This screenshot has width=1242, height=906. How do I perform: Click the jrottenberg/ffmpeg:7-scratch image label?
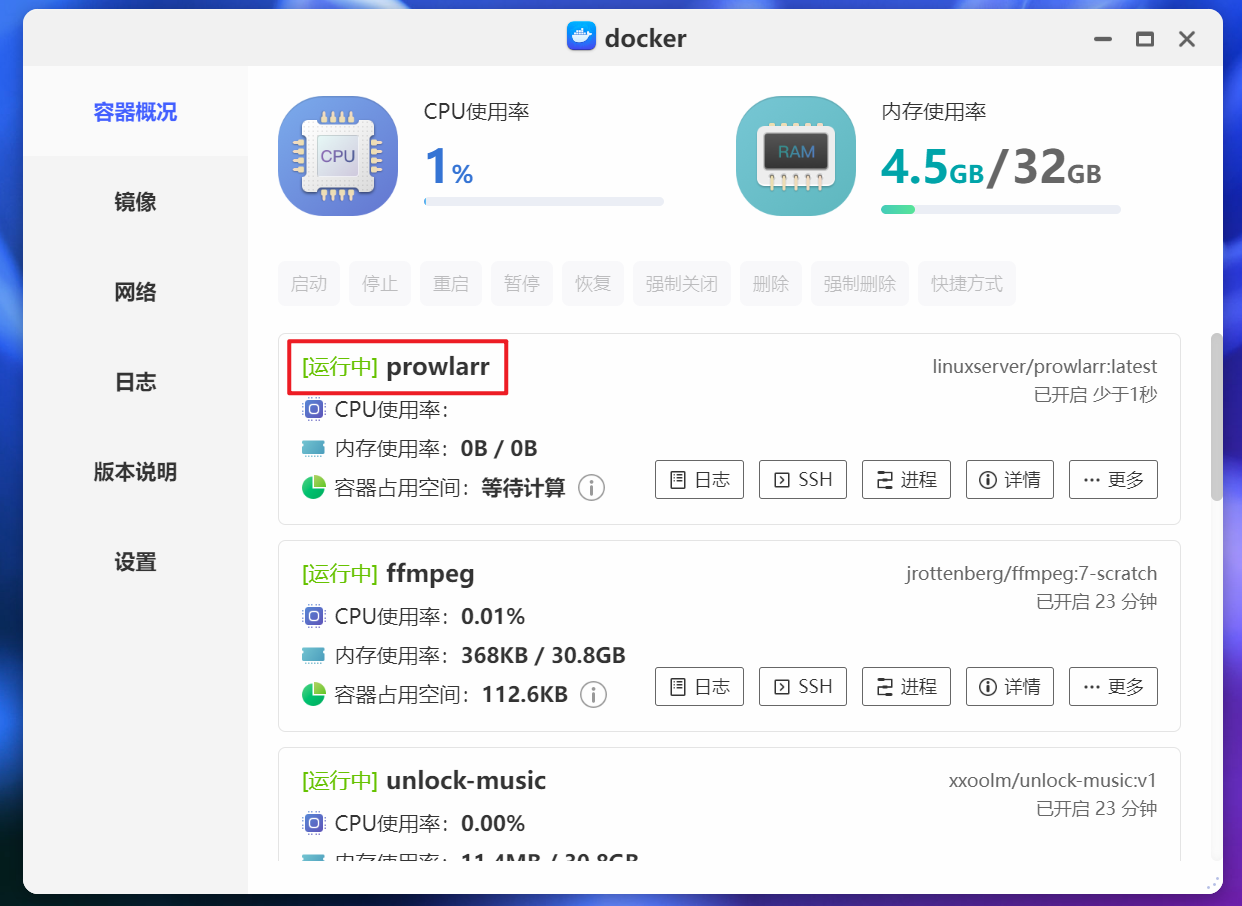pos(1032,574)
